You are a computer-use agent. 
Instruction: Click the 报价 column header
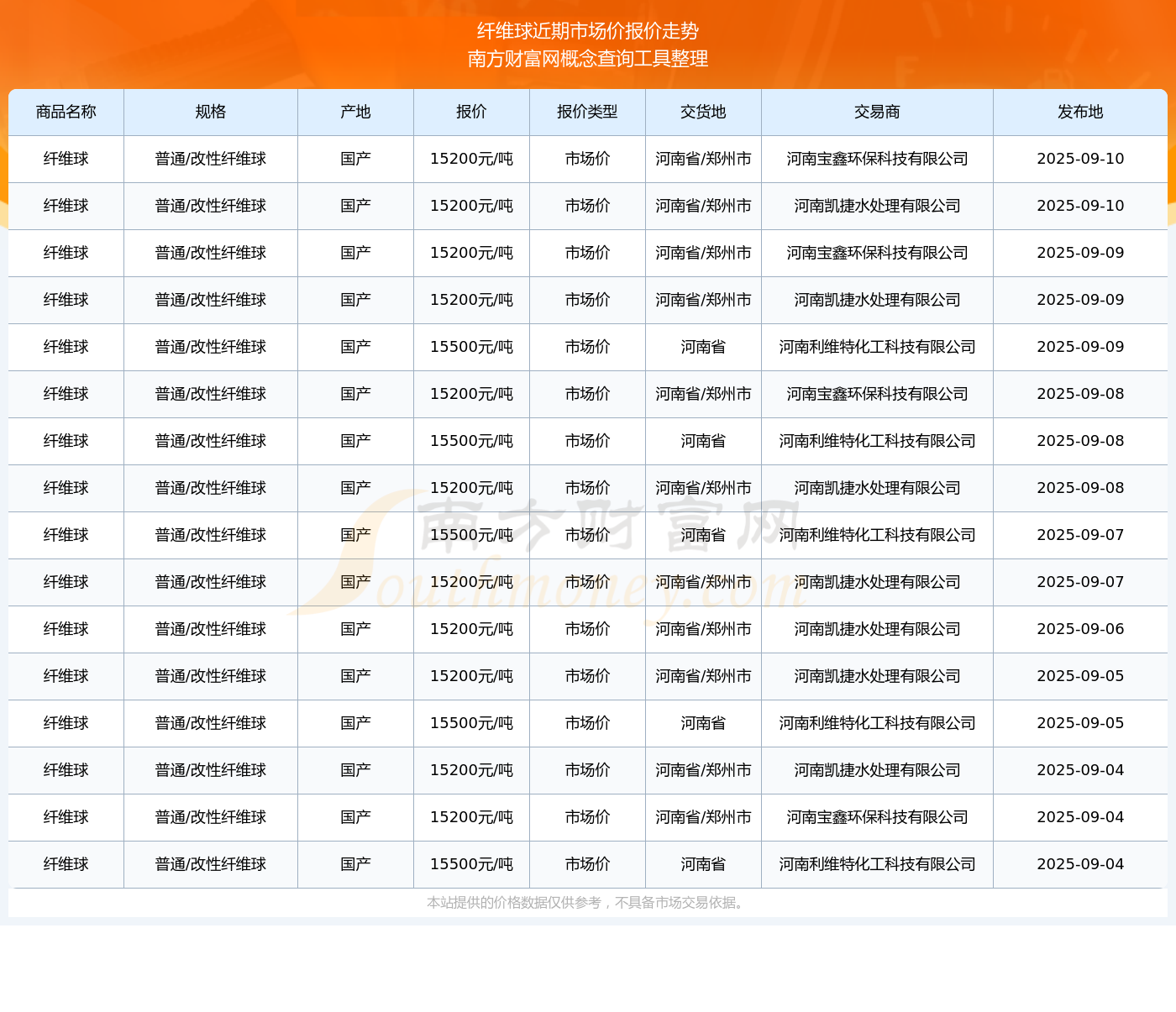[472, 112]
